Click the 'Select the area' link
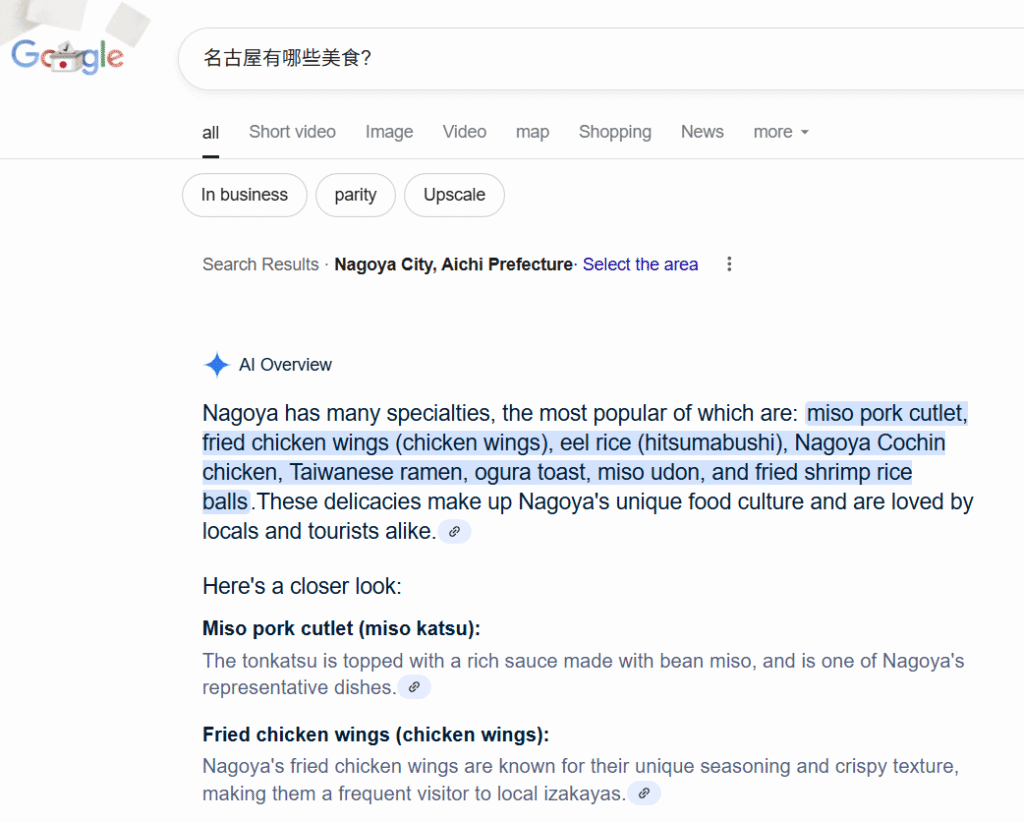The height and width of the screenshot is (822, 1024). click(x=640, y=264)
